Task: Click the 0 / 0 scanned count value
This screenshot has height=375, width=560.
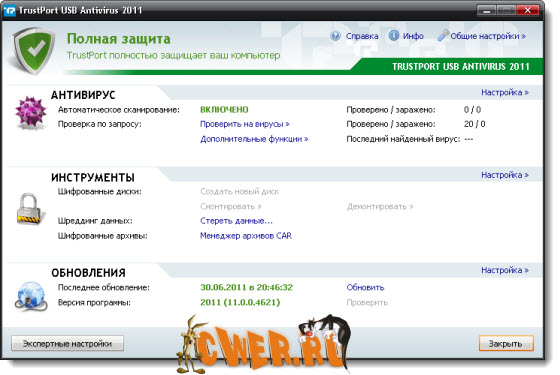Action: point(472,110)
